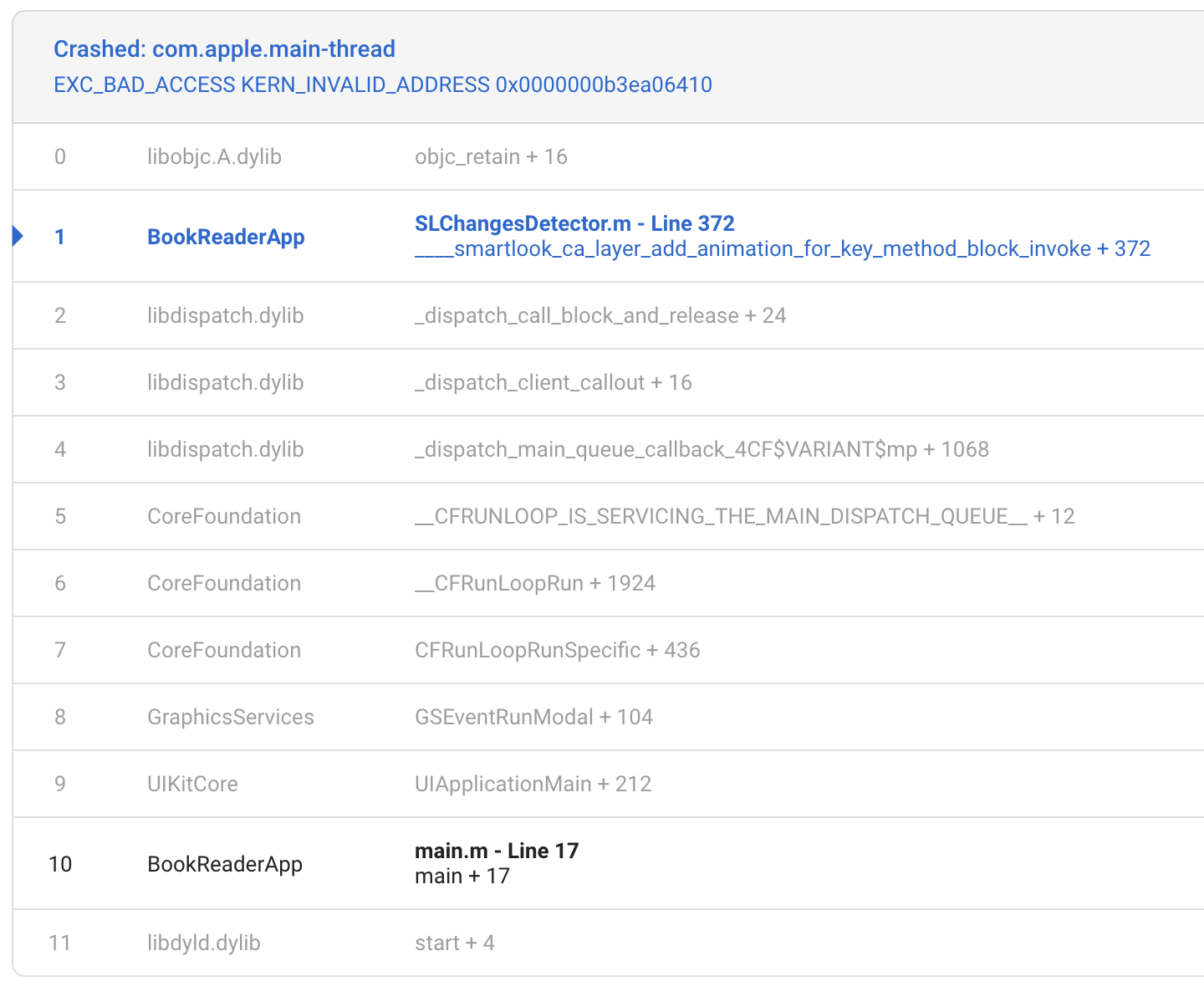Image resolution: width=1204 pixels, height=997 pixels.
Task: Select CoreFoundation in frame 7
Action: (x=224, y=650)
